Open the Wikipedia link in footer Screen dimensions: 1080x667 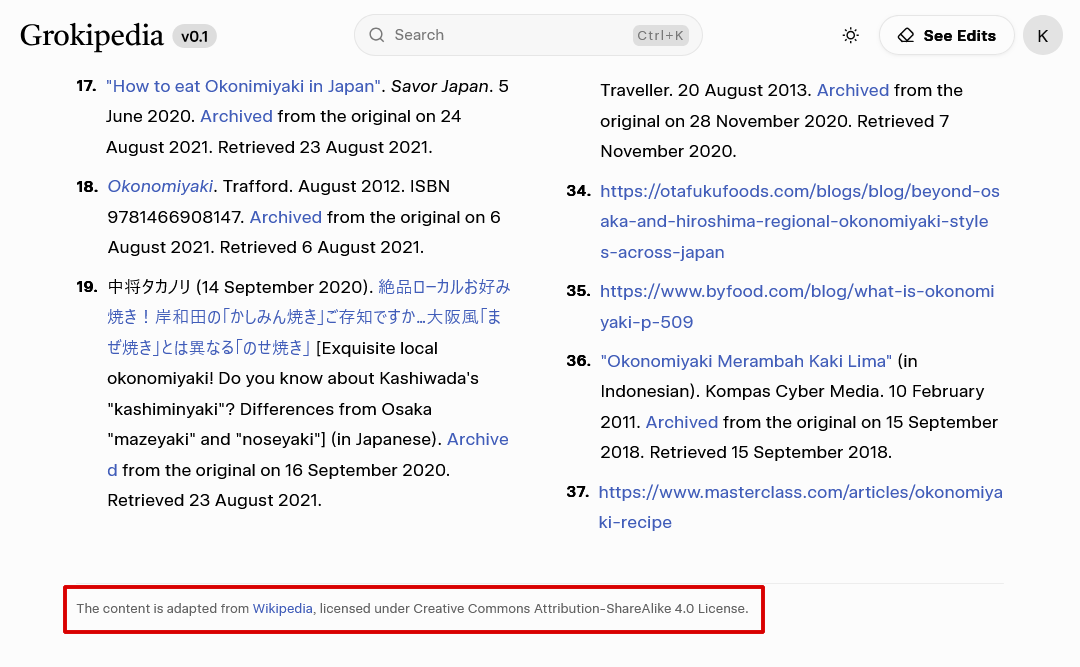pyautogui.click(x=282, y=608)
